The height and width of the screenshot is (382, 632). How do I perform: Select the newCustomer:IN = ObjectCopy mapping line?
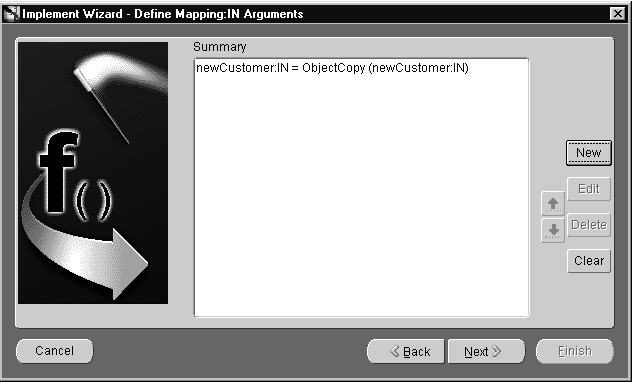[332, 68]
